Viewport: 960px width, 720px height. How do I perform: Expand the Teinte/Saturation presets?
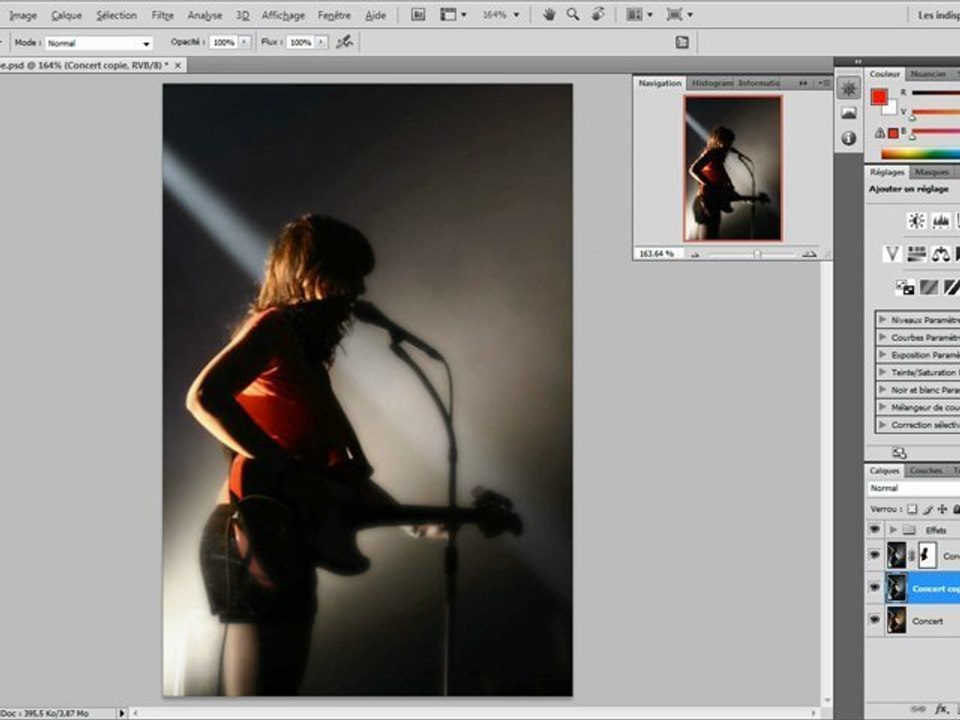click(882, 372)
